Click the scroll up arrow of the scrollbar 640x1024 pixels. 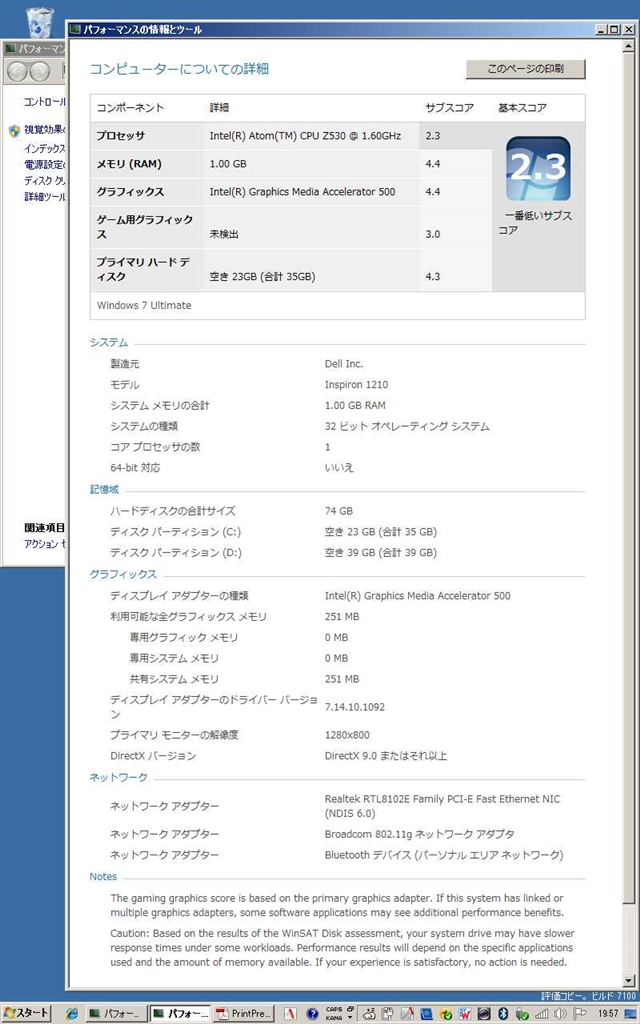tap(629, 47)
